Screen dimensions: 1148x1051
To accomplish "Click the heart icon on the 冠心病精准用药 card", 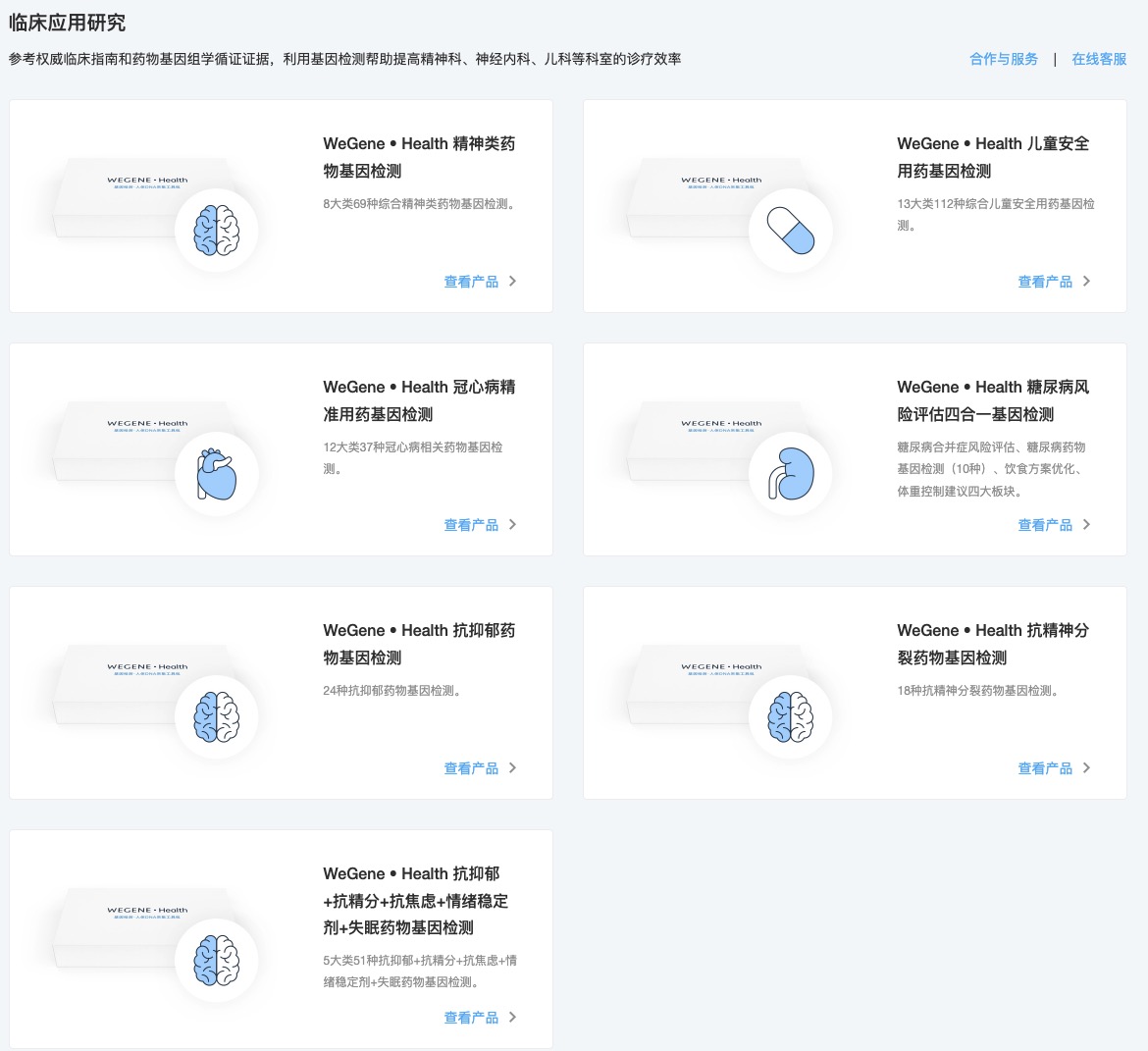I will (x=217, y=474).
